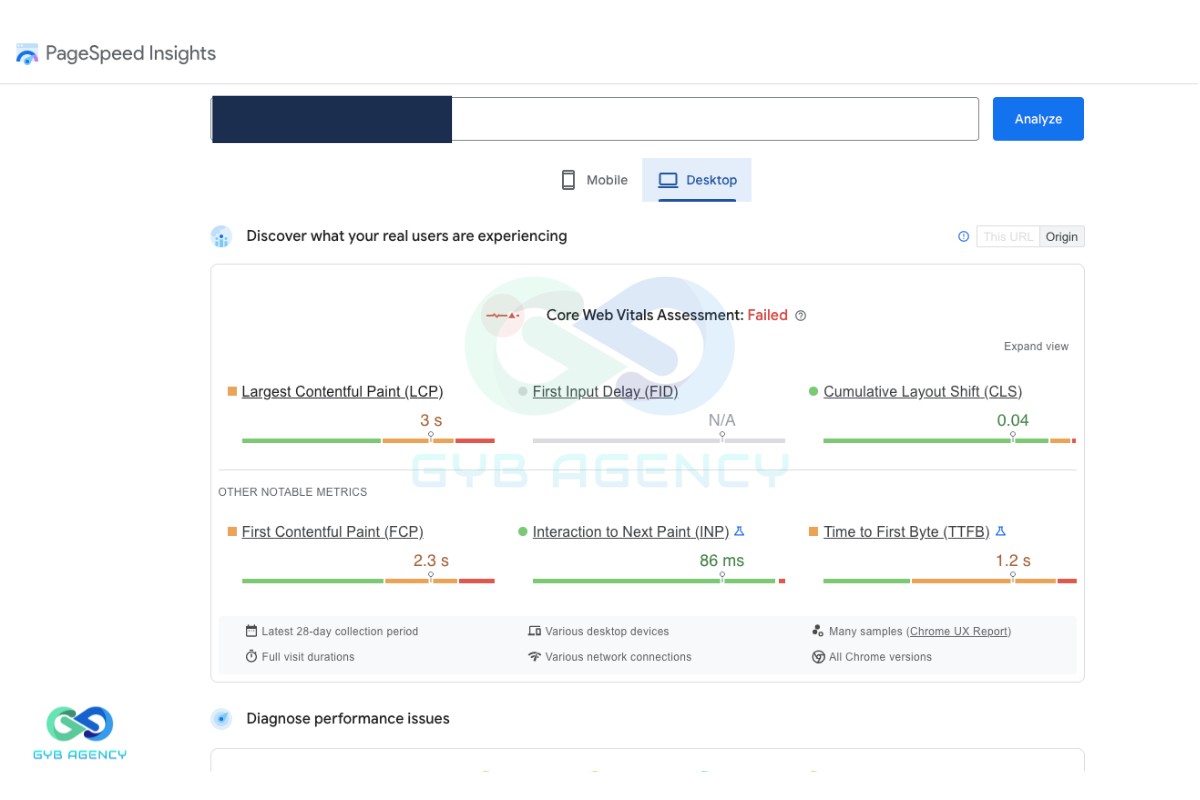Click the experimental flask icon beside INP
The height and width of the screenshot is (800, 1200).
click(739, 532)
